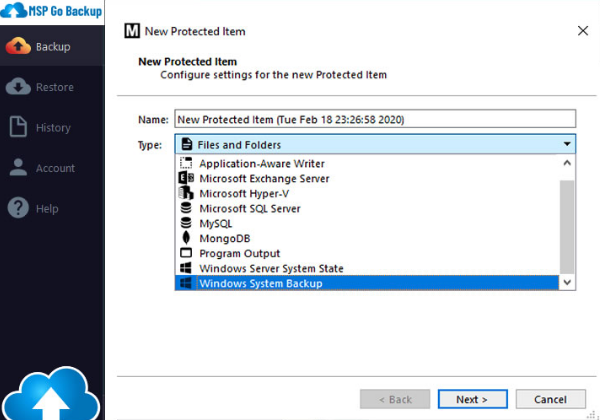Click the dialog resize grip corner
This screenshot has height=420, width=600.
(593, 415)
